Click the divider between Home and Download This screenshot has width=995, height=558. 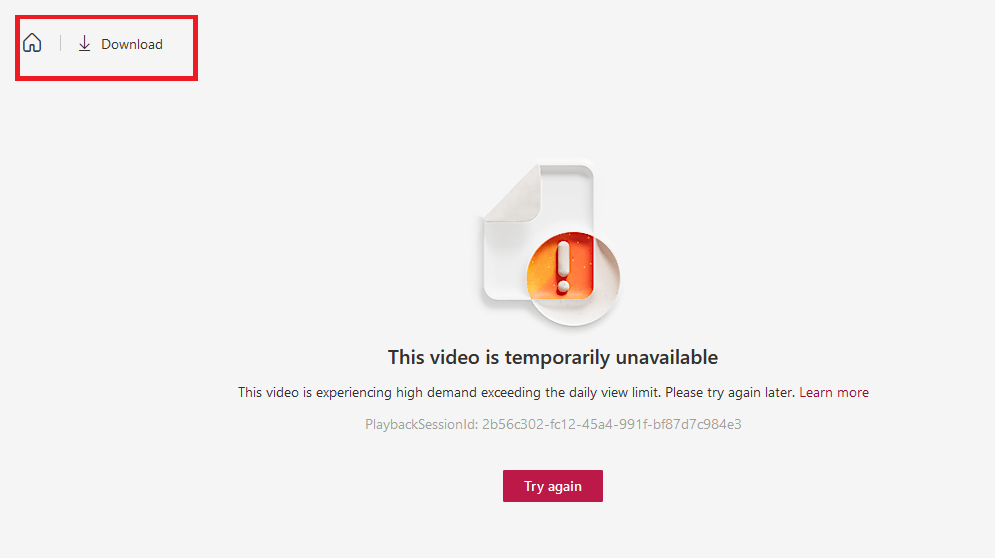coord(60,43)
